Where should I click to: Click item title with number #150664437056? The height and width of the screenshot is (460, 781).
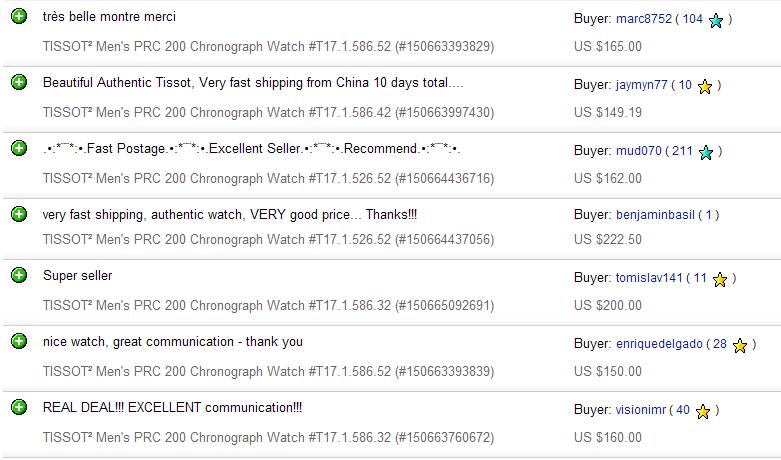click(268, 240)
